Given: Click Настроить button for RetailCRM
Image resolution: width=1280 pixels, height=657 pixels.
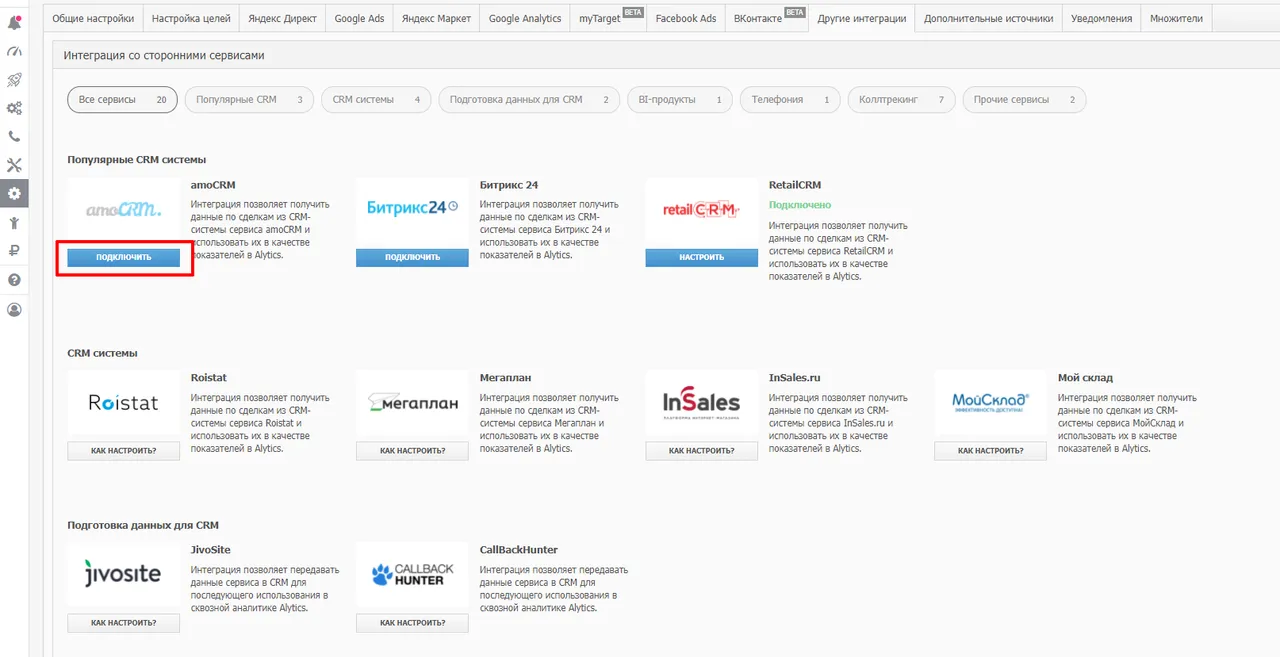Looking at the screenshot, I should point(701,257).
